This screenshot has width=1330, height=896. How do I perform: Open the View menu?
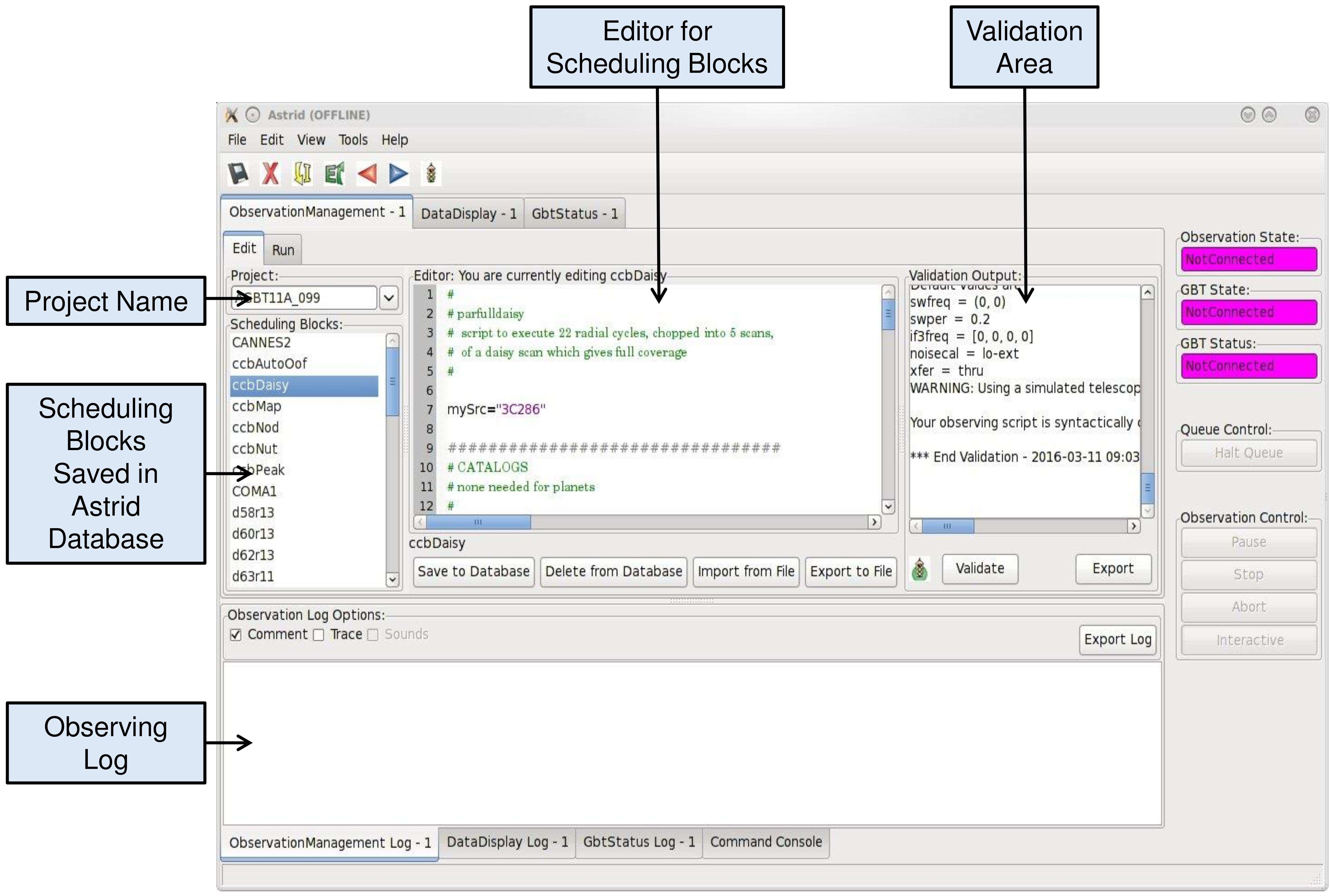coord(311,140)
